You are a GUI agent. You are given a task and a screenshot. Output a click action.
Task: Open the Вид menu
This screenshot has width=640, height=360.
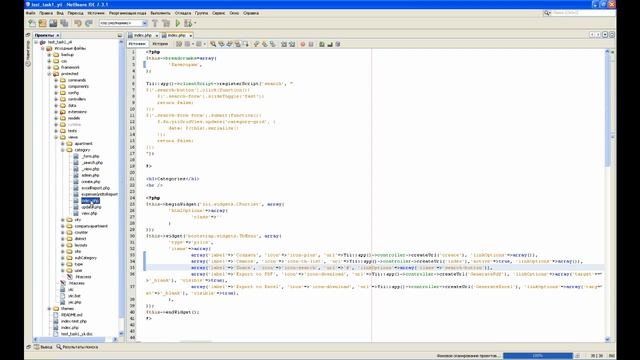(x=60, y=13)
